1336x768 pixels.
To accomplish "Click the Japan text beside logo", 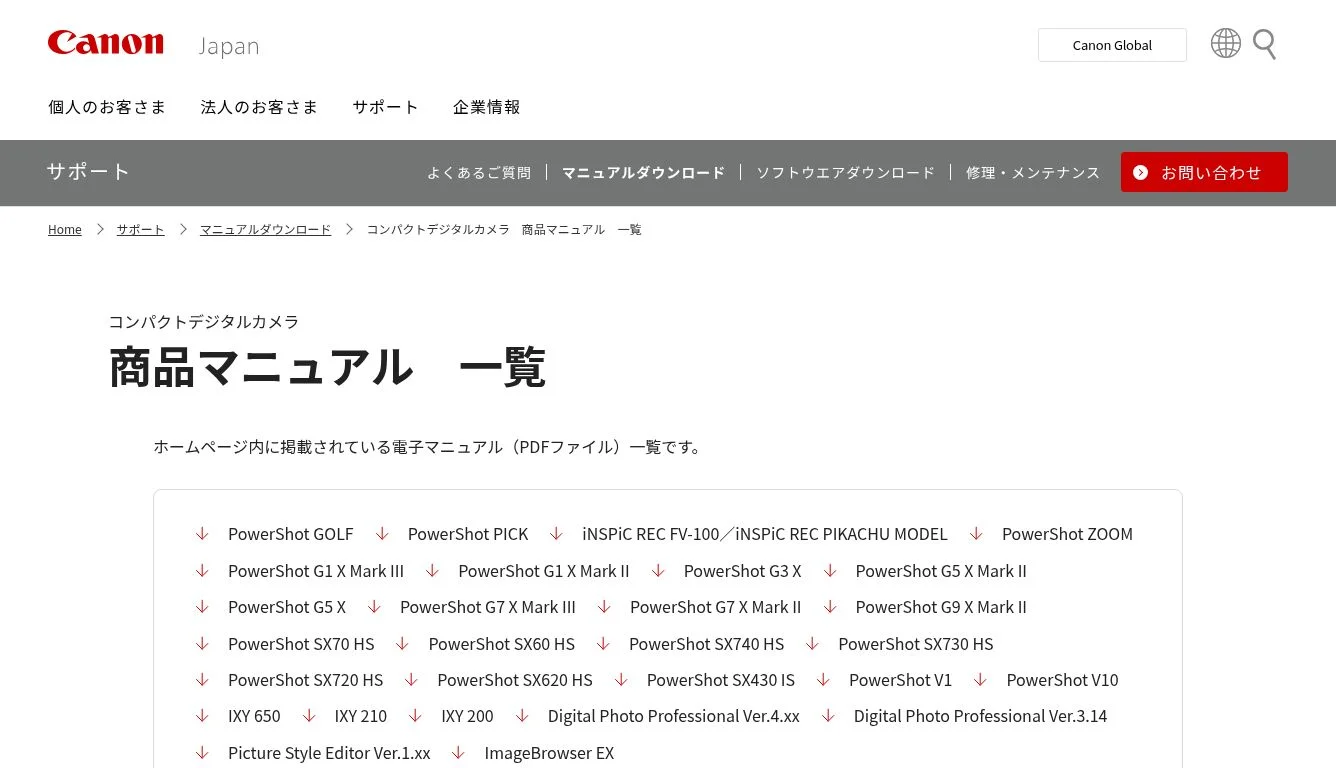I will [228, 46].
